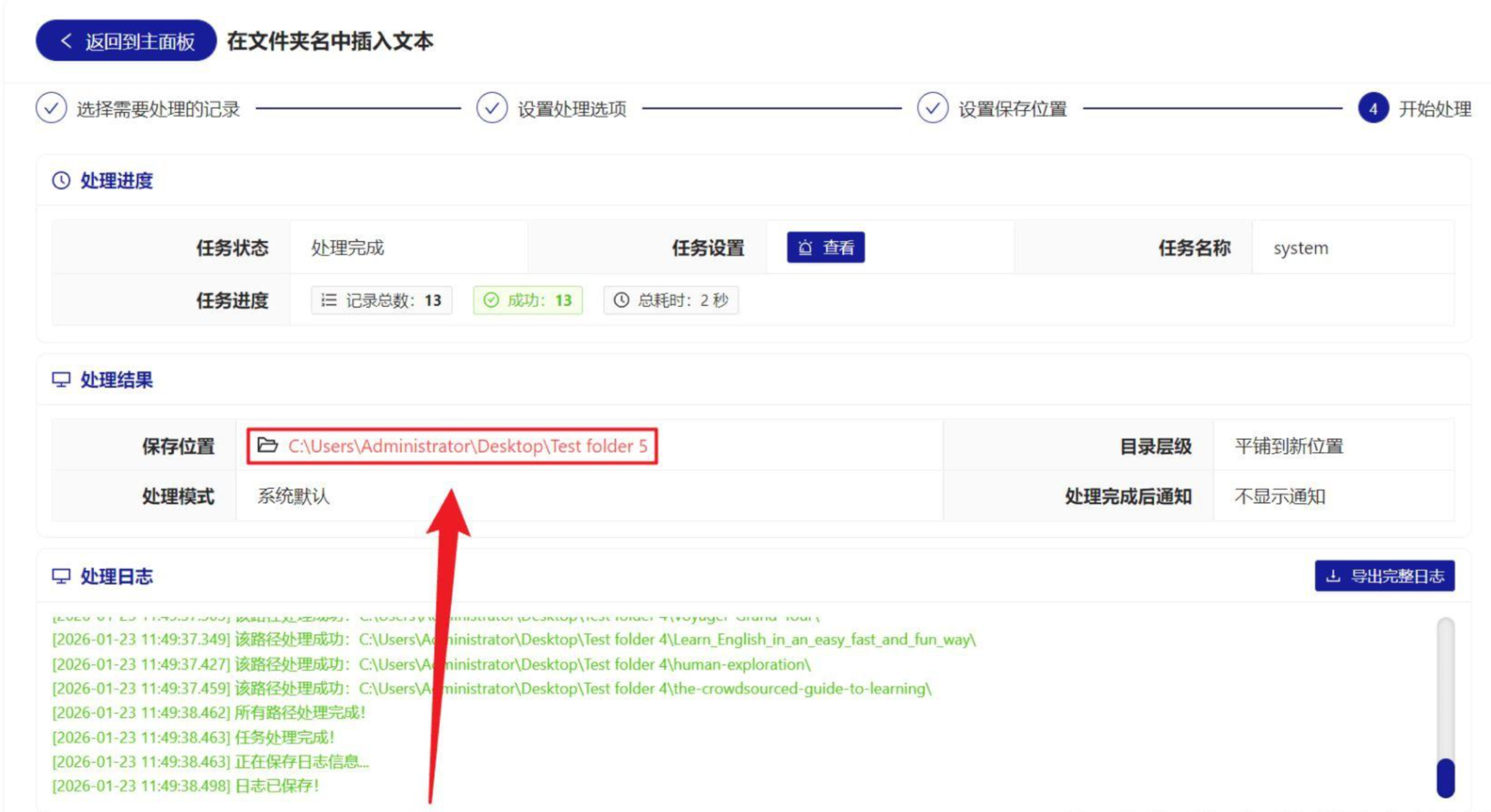Click the 平铺到新位置 directory level value

1288,446
